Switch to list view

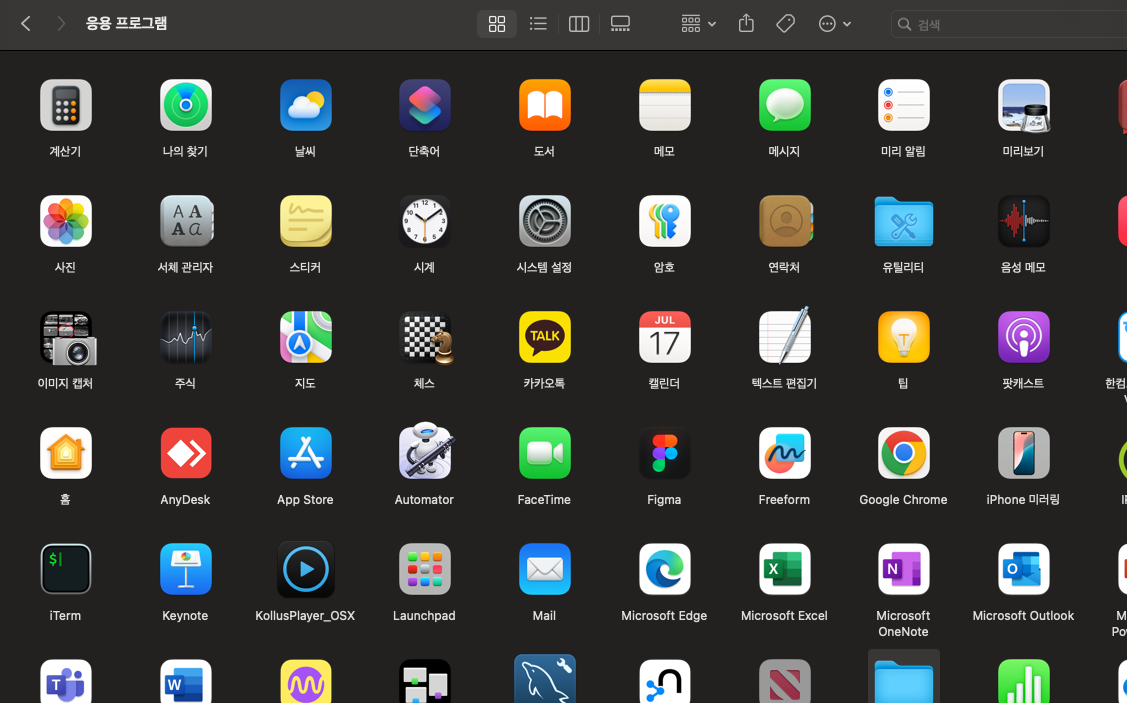538,24
